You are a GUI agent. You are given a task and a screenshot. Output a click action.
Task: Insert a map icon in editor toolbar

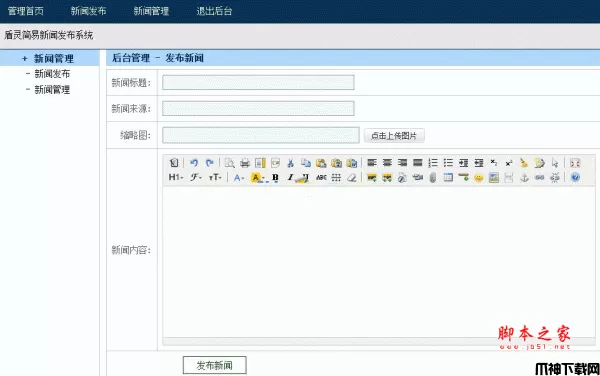click(x=494, y=177)
